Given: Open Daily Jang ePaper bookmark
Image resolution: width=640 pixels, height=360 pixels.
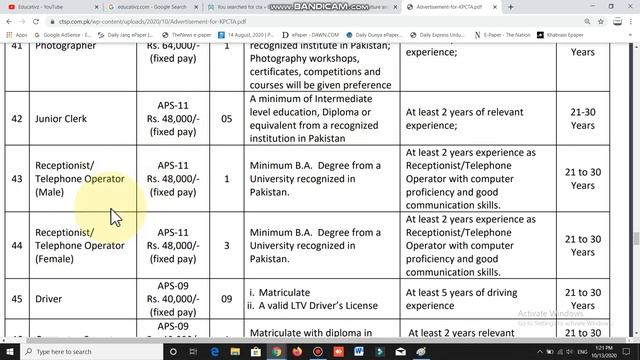Looking at the screenshot, I should pos(125,35).
